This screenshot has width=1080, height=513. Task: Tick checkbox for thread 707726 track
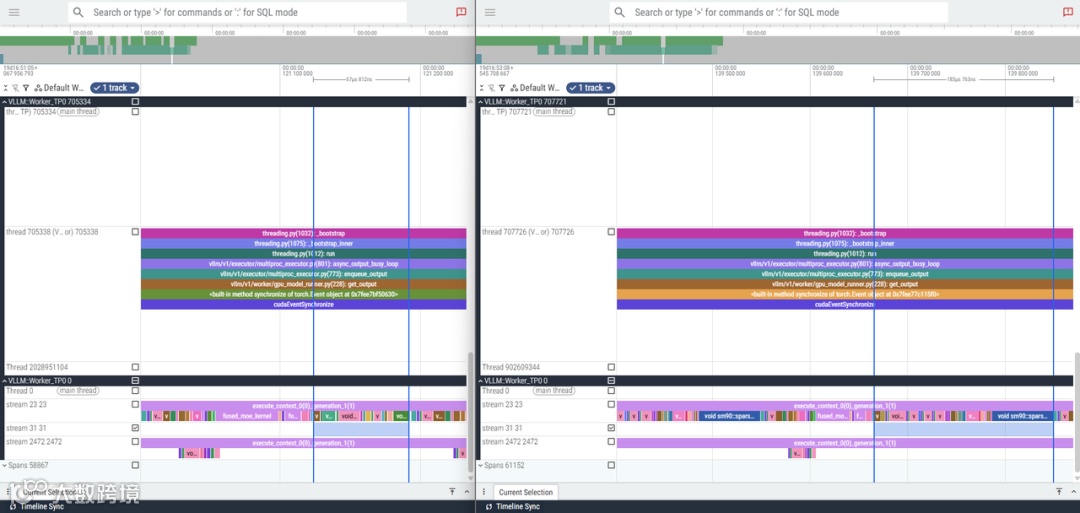(x=611, y=232)
